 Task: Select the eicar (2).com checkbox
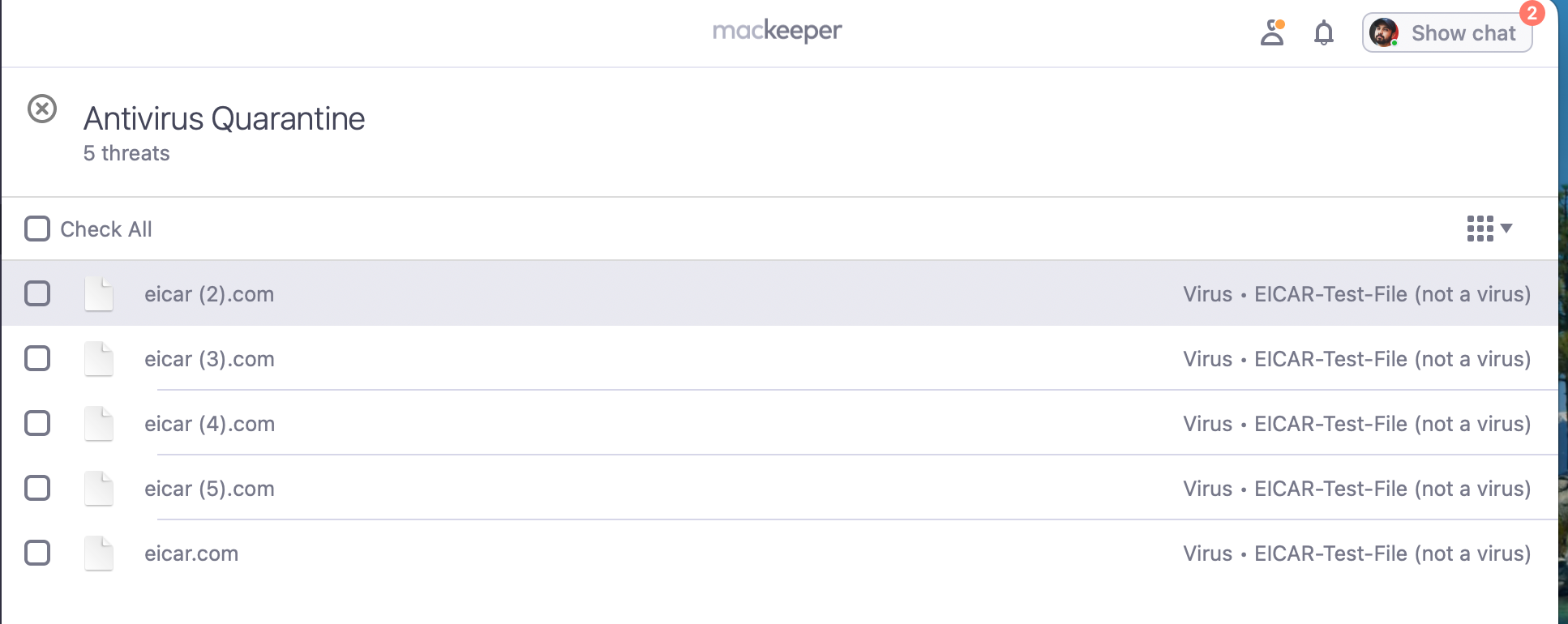click(37, 293)
